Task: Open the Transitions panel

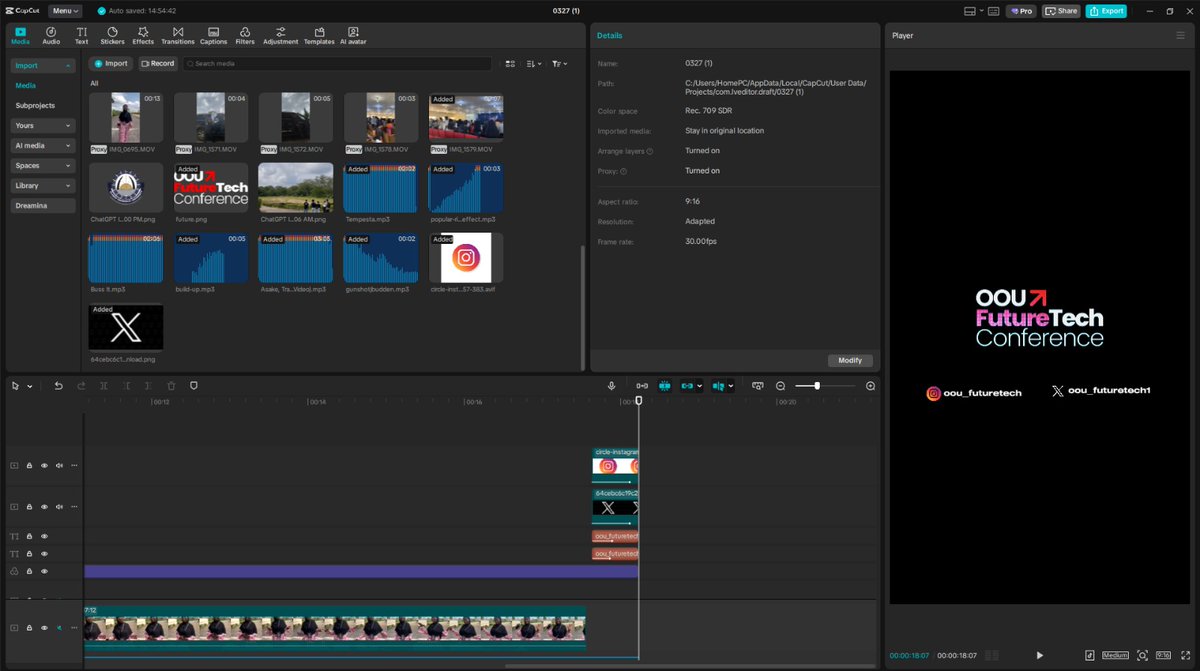Action: pos(178,36)
